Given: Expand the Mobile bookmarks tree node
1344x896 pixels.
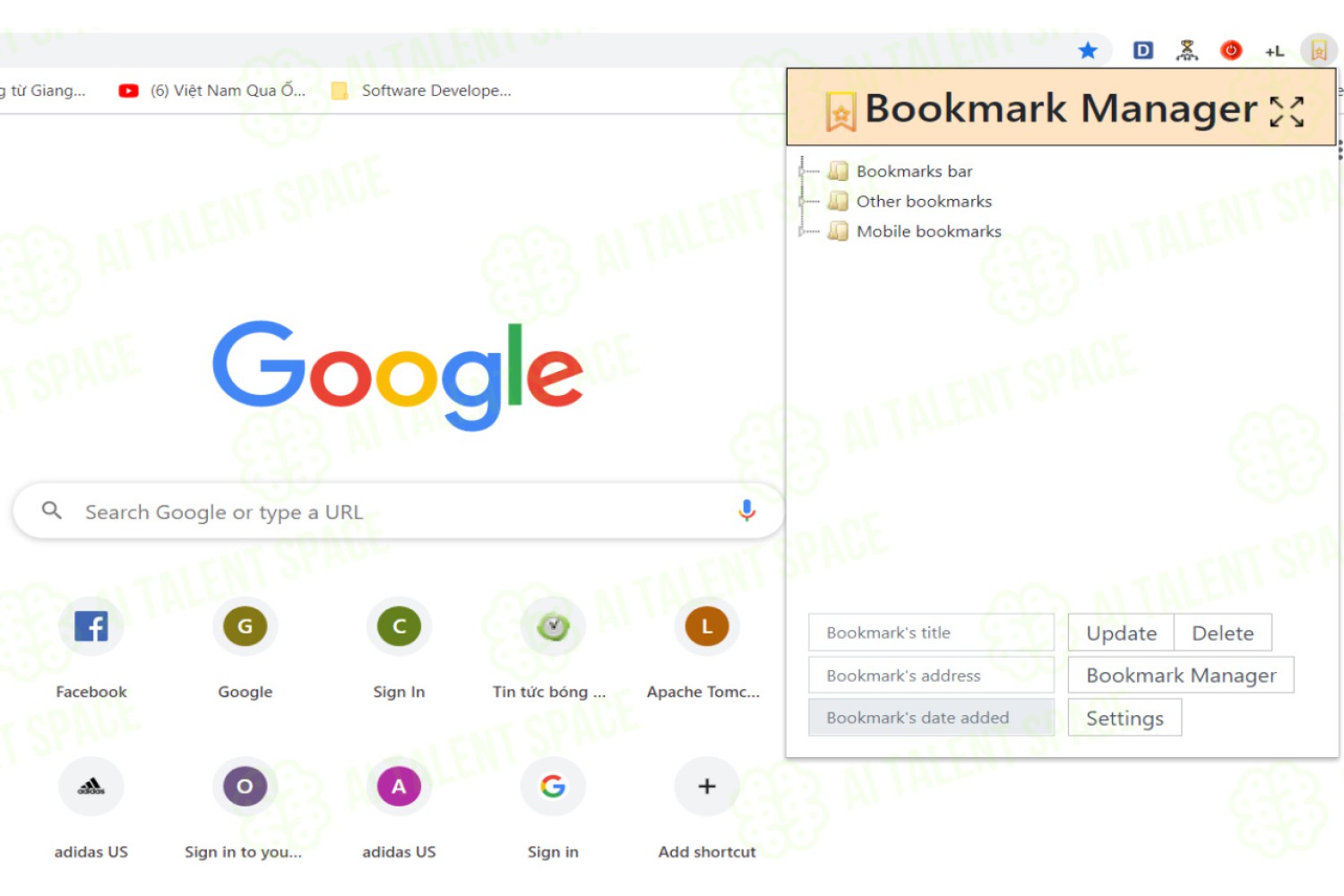Looking at the screenshot, I should point(803,231).
